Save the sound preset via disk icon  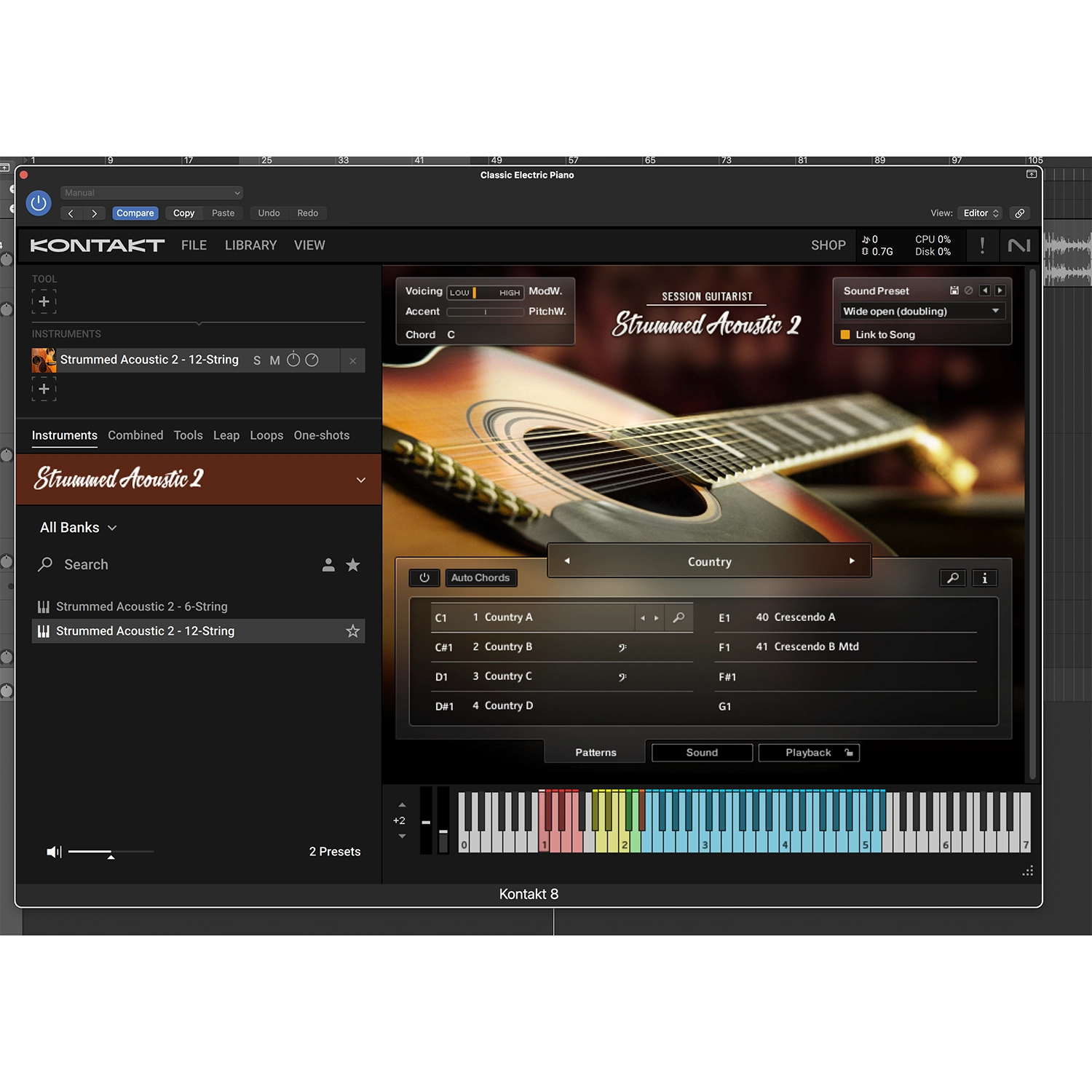click(x=954, y=290)
